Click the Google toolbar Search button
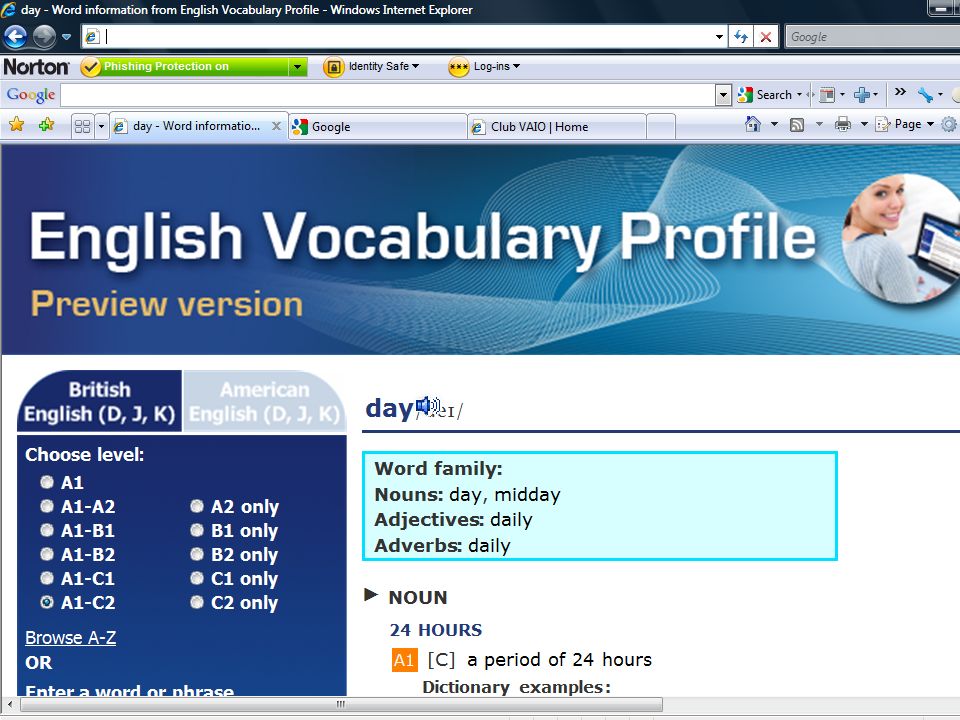960x720 pixels. [769, 95]
